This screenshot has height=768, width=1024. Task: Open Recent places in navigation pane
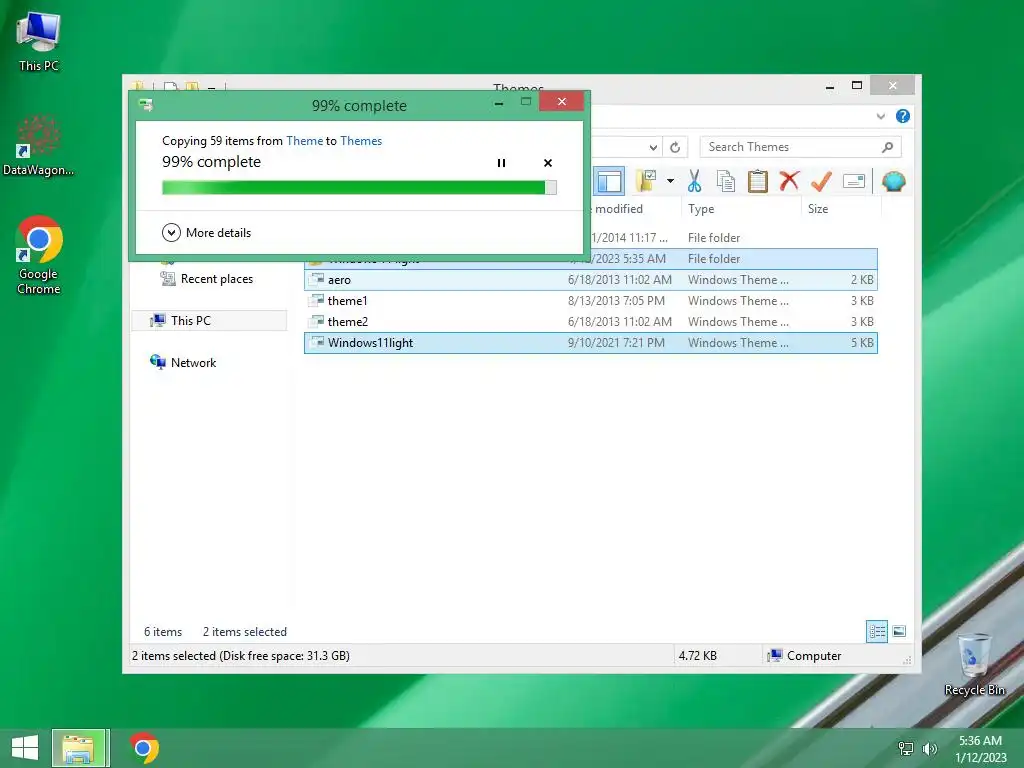tap(207, 279)
